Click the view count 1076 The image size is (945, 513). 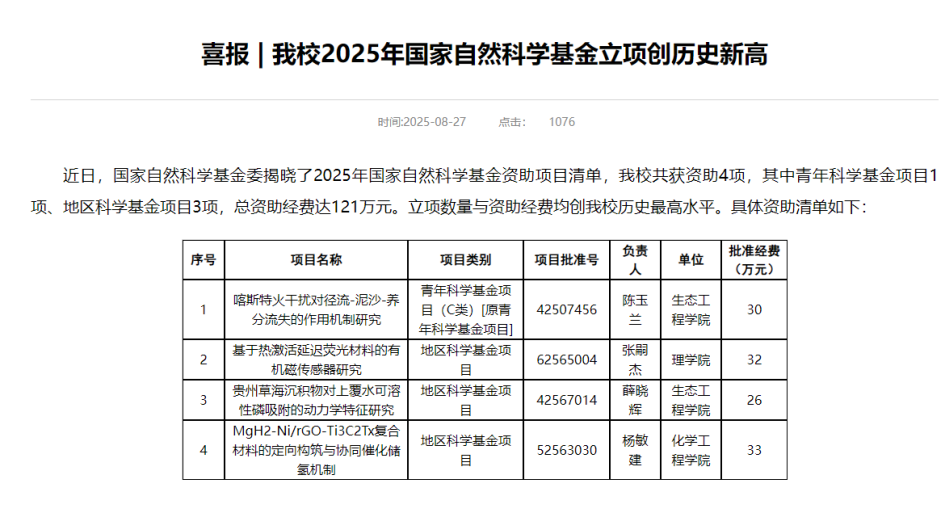point(561,122)
